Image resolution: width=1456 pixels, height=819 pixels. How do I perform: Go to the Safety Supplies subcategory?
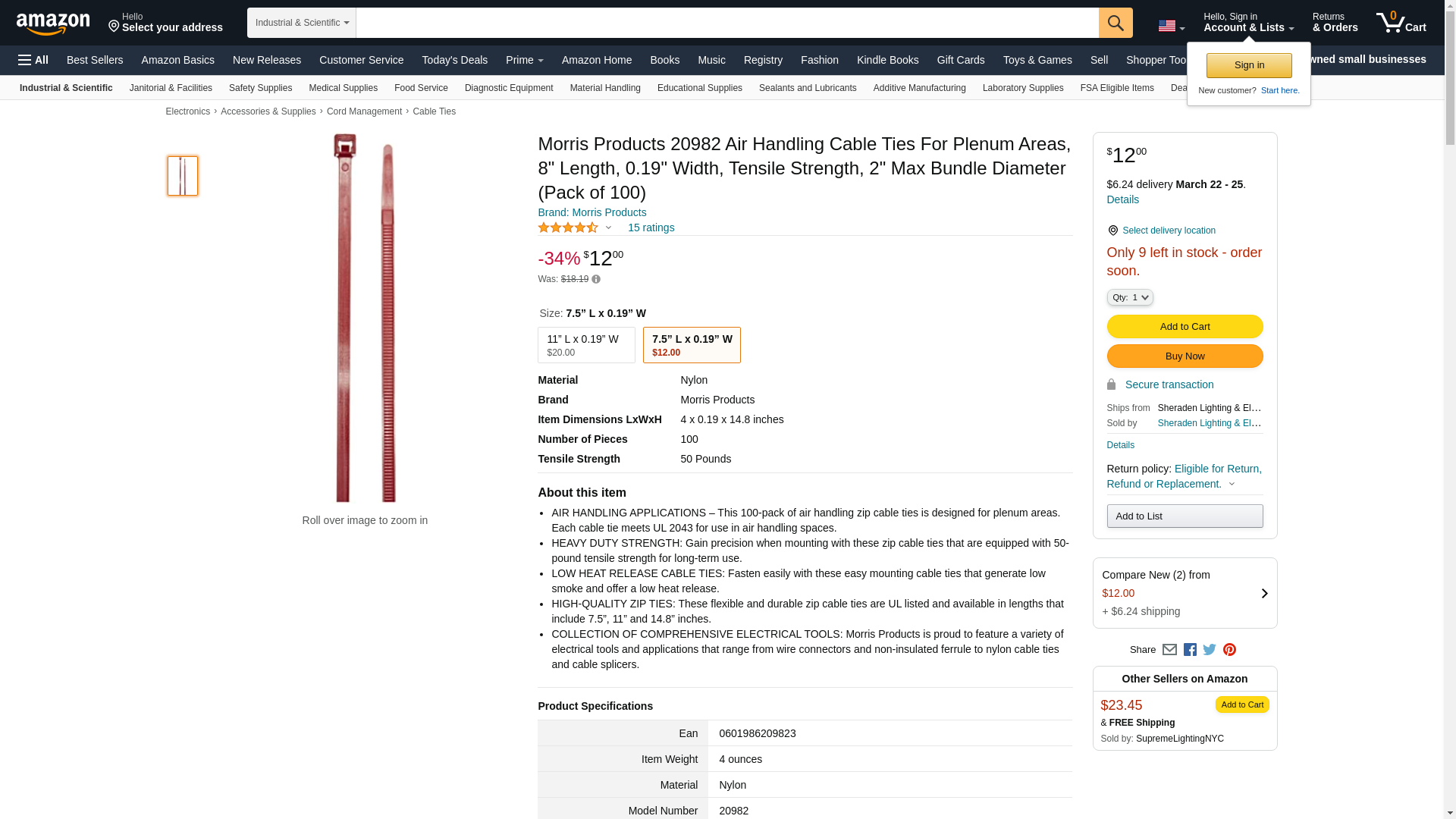(260, 88)
